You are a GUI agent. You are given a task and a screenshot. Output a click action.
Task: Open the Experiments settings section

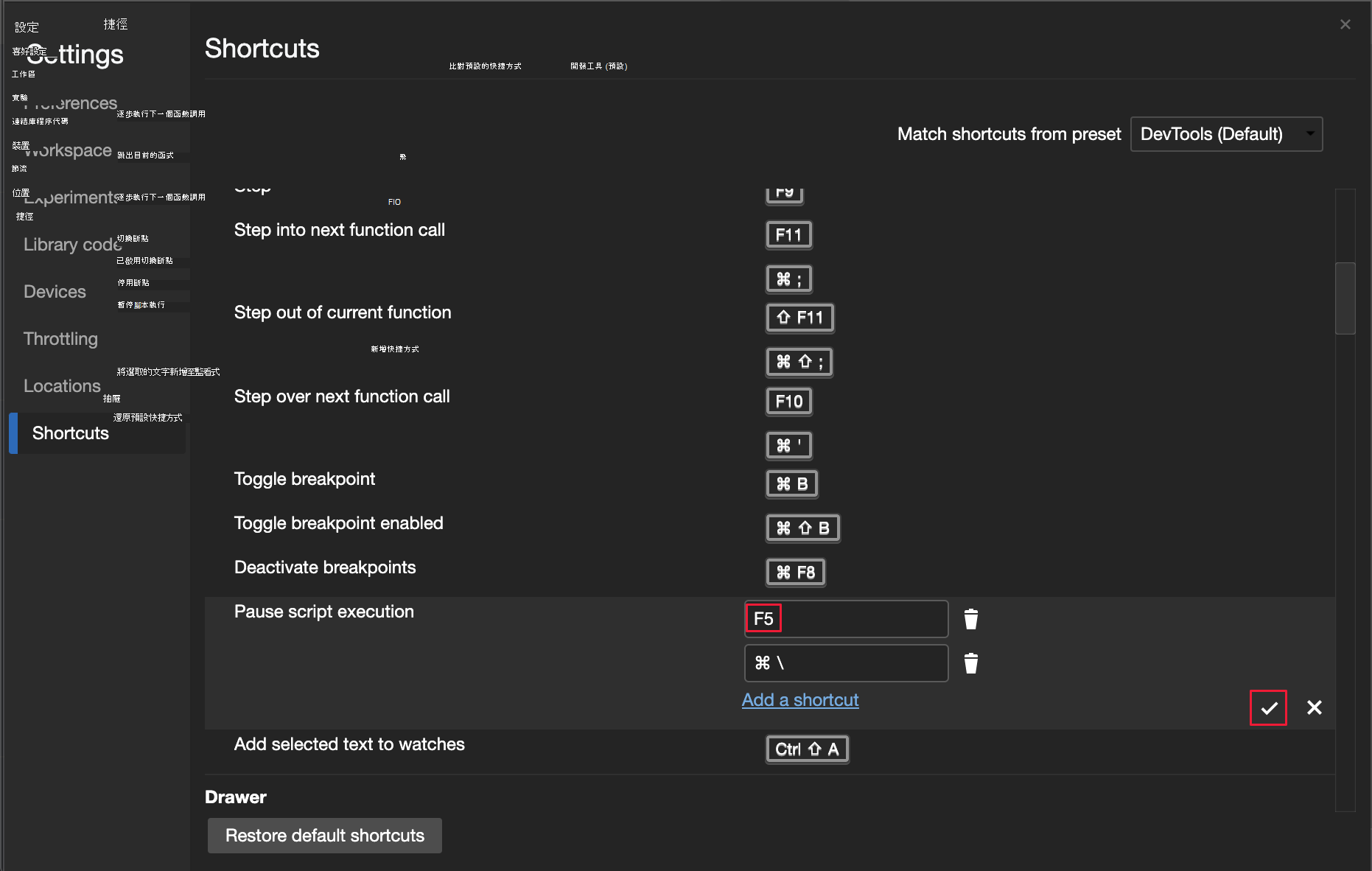tap(71, 197)
